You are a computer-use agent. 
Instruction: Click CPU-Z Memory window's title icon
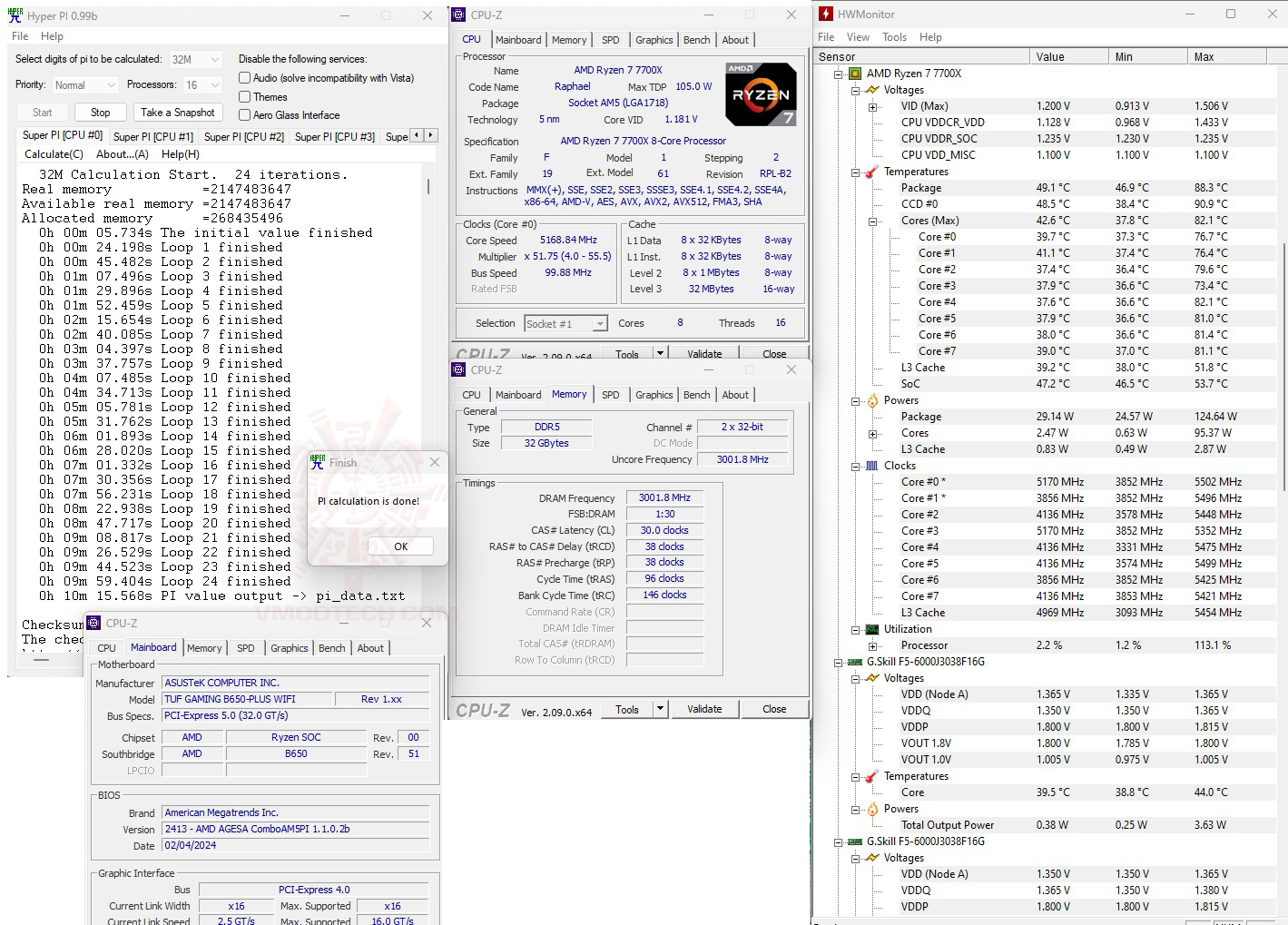coord(459,369)
